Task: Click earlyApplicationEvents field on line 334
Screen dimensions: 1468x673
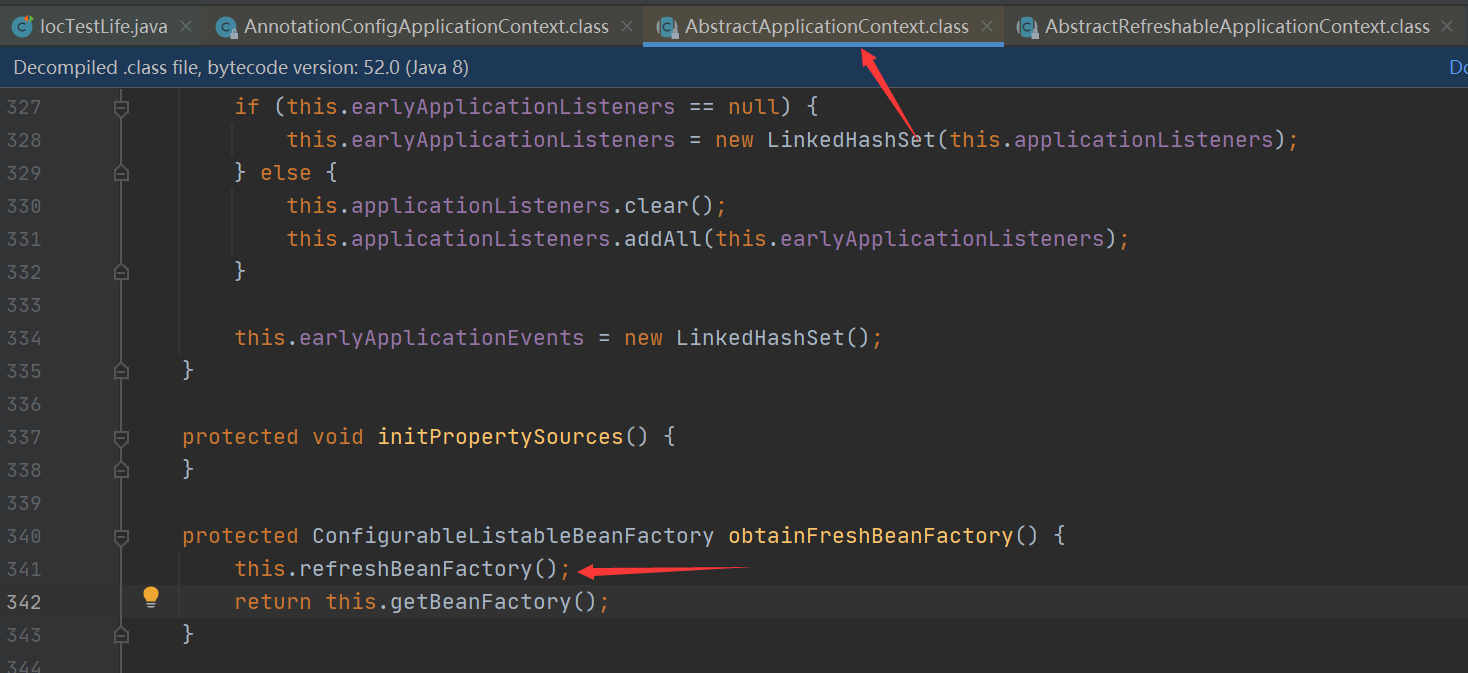Action: (x=443, y=338)
